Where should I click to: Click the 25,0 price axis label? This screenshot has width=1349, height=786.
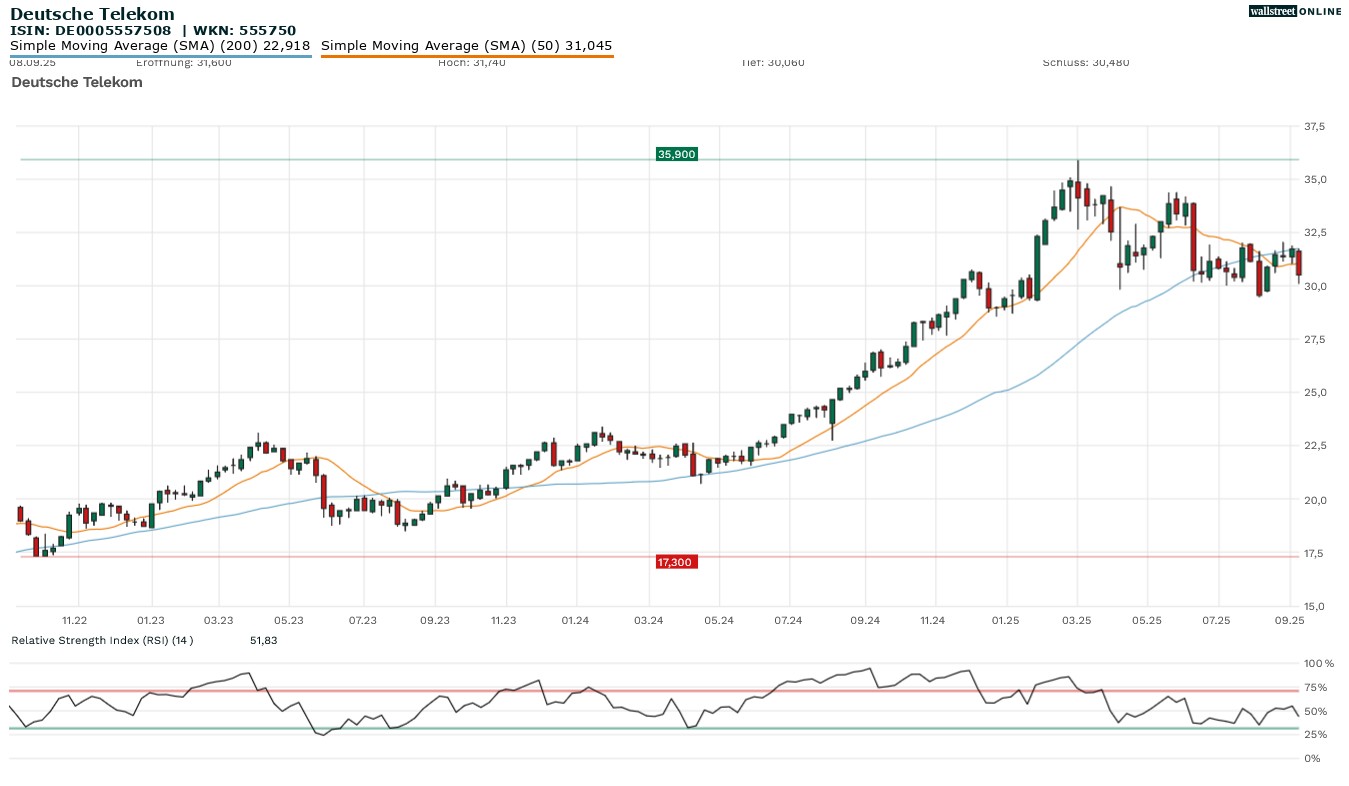click(1315, 393)
